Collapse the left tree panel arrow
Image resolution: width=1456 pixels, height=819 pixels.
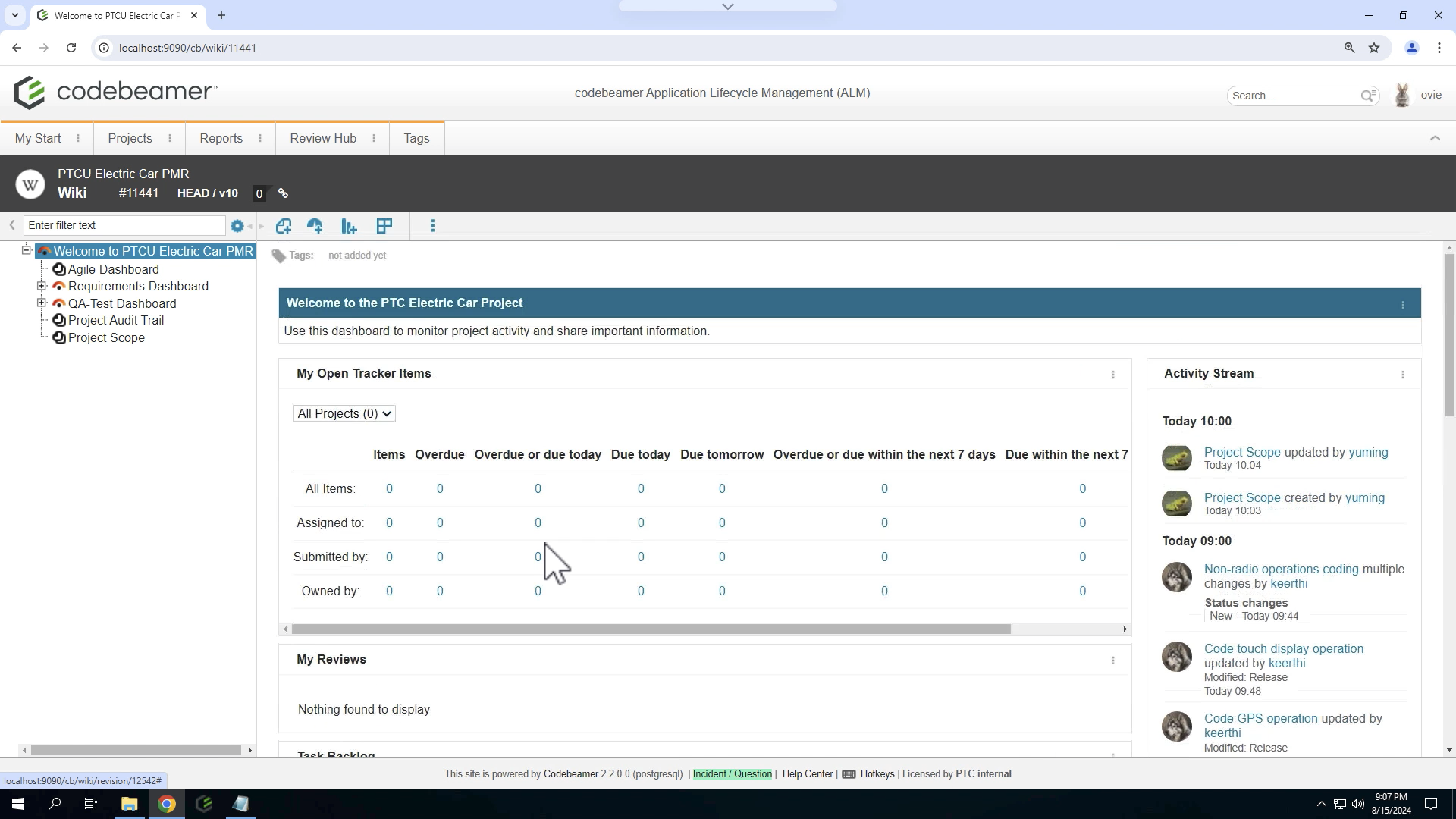12,225
